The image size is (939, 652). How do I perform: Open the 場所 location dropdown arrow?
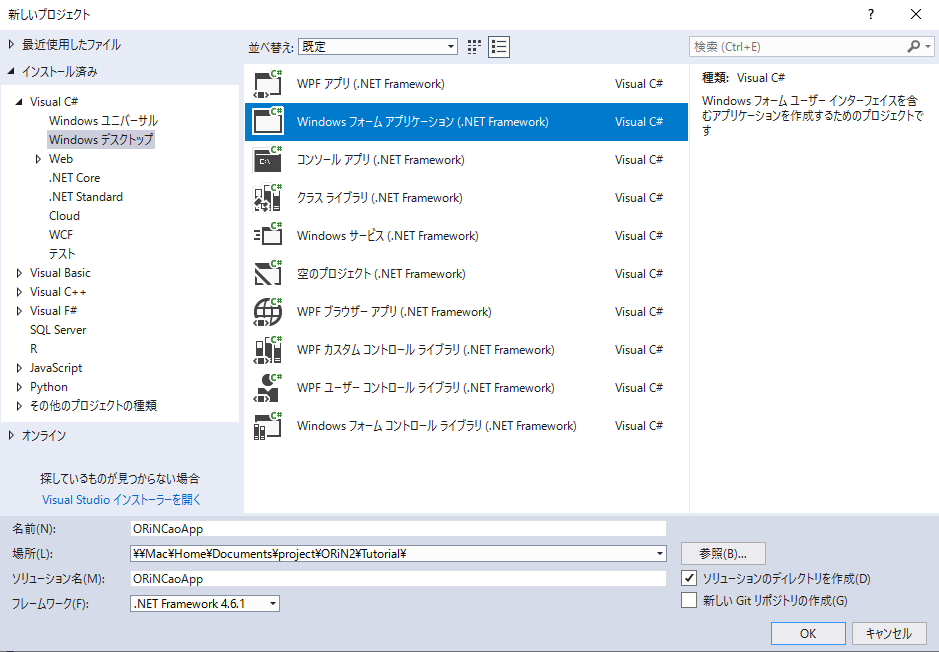coord(659,554)
